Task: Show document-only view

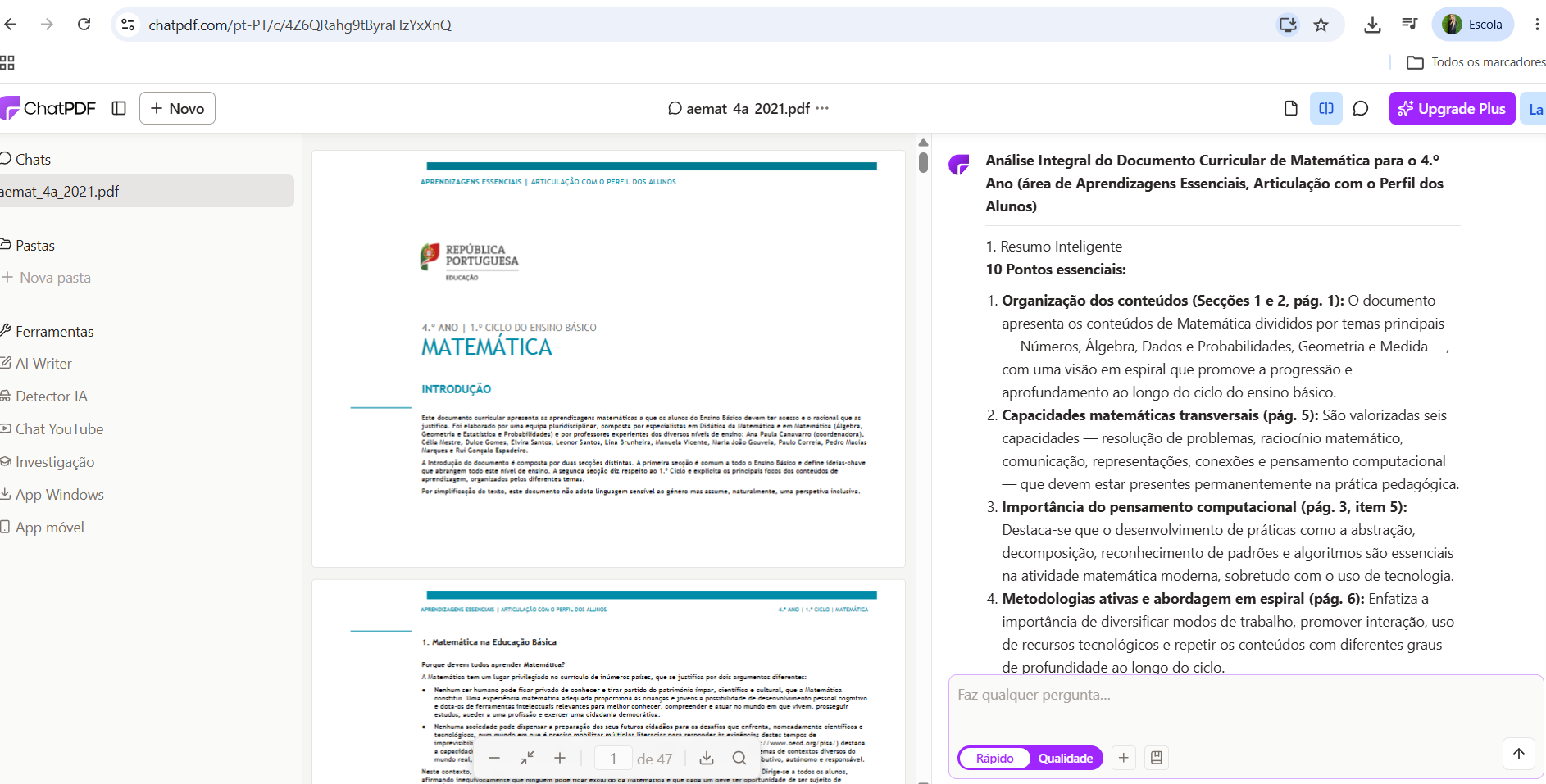Action: 1291,108
